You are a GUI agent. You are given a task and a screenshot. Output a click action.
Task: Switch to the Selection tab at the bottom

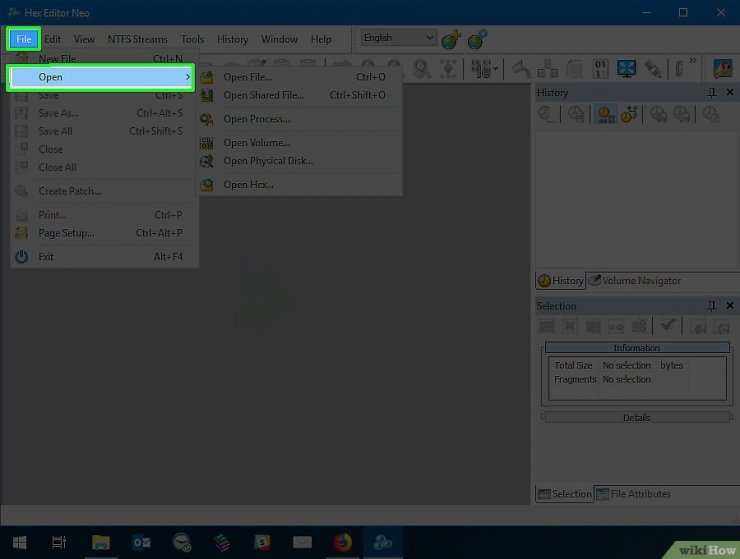(564, 494)
